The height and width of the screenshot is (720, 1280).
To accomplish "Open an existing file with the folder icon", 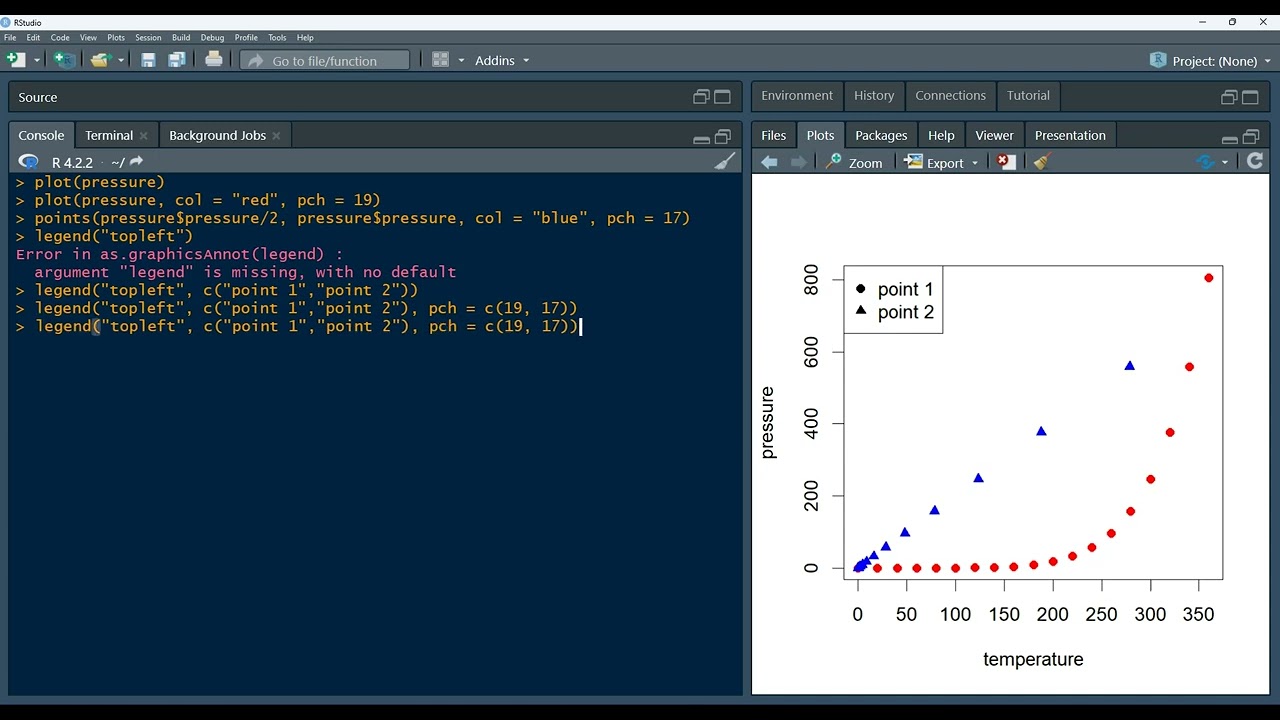I will [99, 60].
